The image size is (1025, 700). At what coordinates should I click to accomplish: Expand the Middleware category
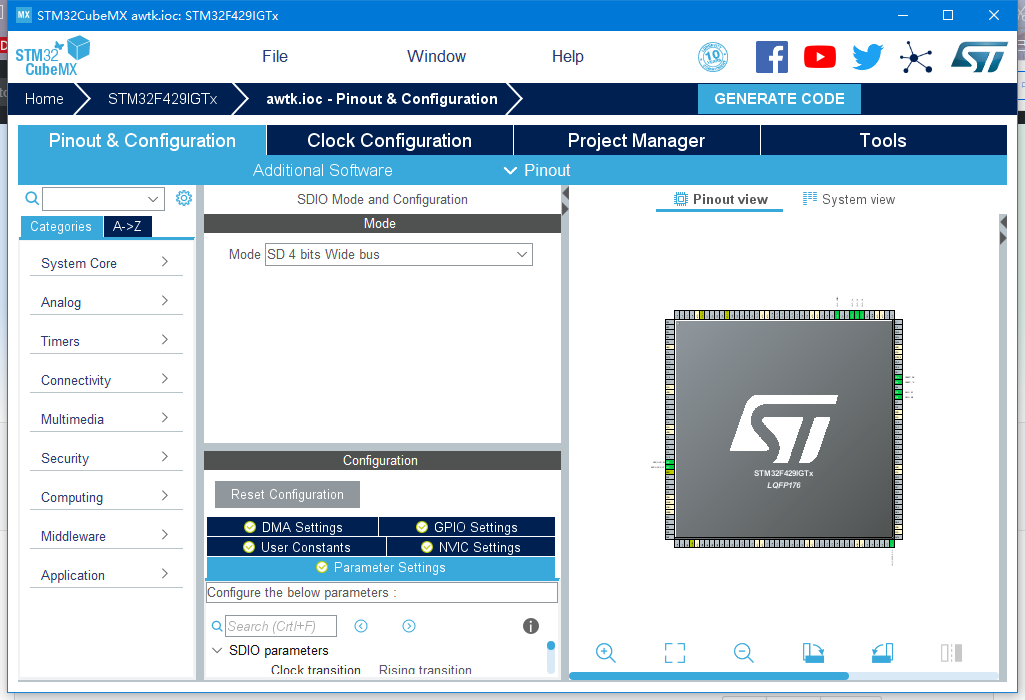(x=106, y=536)
